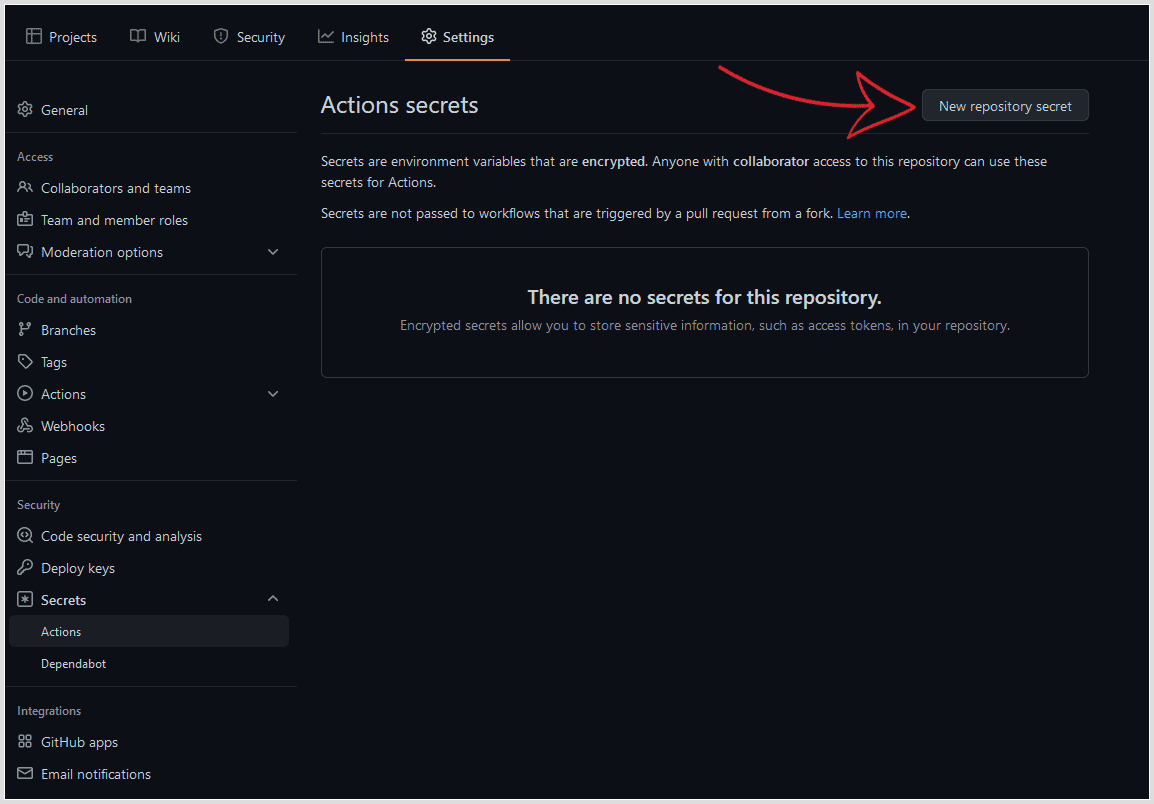This screenshot has height=804, width=1154.
Task: Expand the Actions automation section
Action: click(x=273, y=393)
